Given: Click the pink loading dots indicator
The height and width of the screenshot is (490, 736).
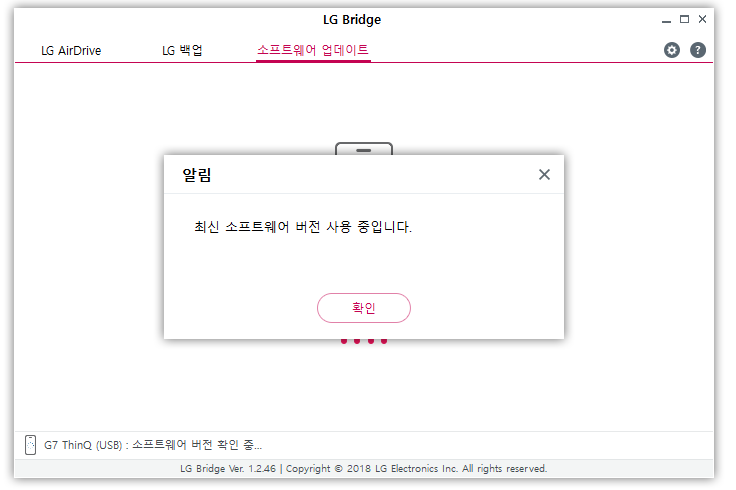Looking at the screenshot, I should point(364,341).
